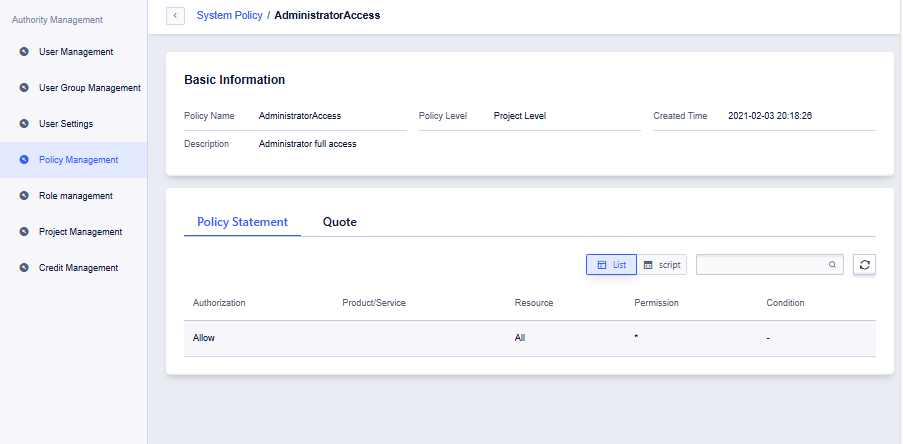Viewport: 903px width, 444px height.
Task: Click the script view icon
Action: [x=648, y=265]
